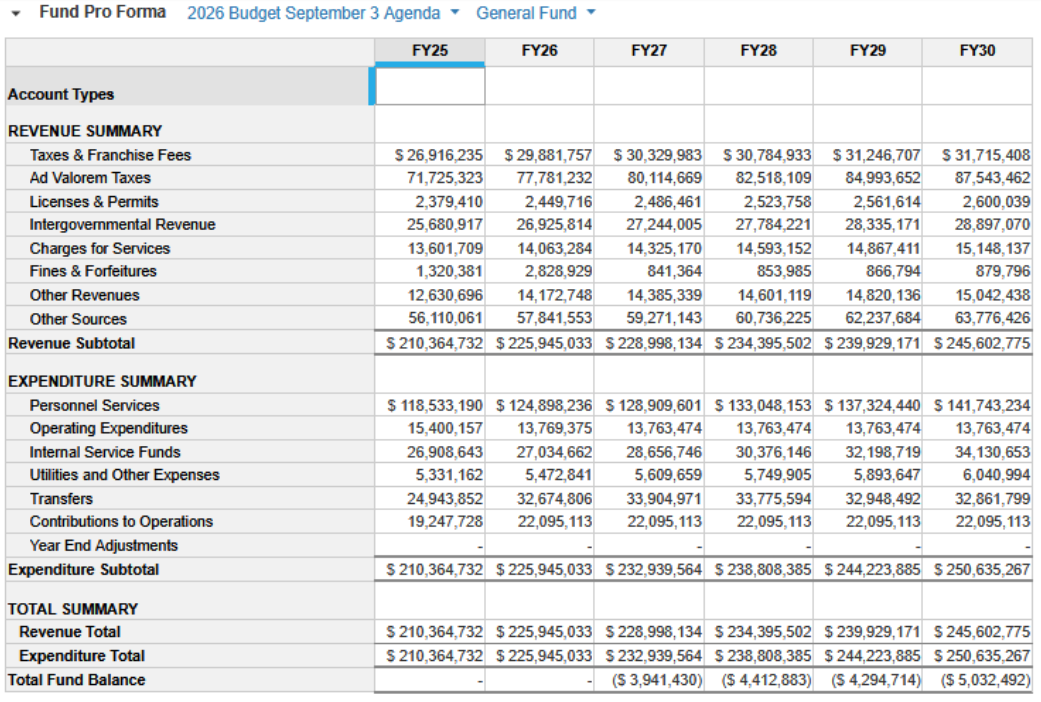
Task: Select FY30 Total Fund Balance cell ($5,032,492)
Action: (x=985, y=681)
